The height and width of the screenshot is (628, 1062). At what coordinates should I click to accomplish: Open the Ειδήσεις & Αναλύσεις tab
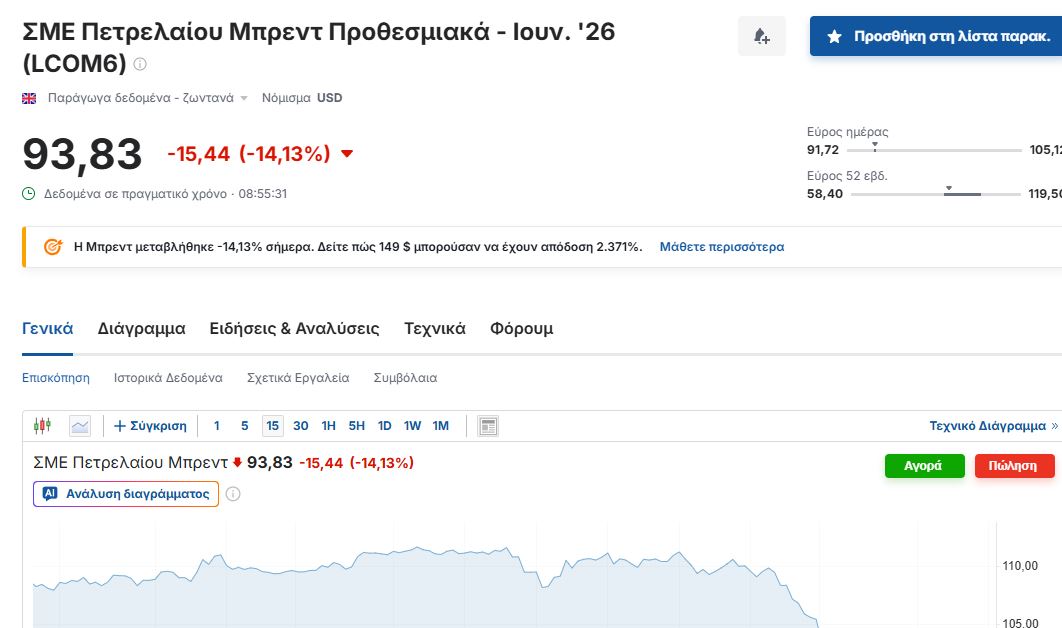pos(294,329)
